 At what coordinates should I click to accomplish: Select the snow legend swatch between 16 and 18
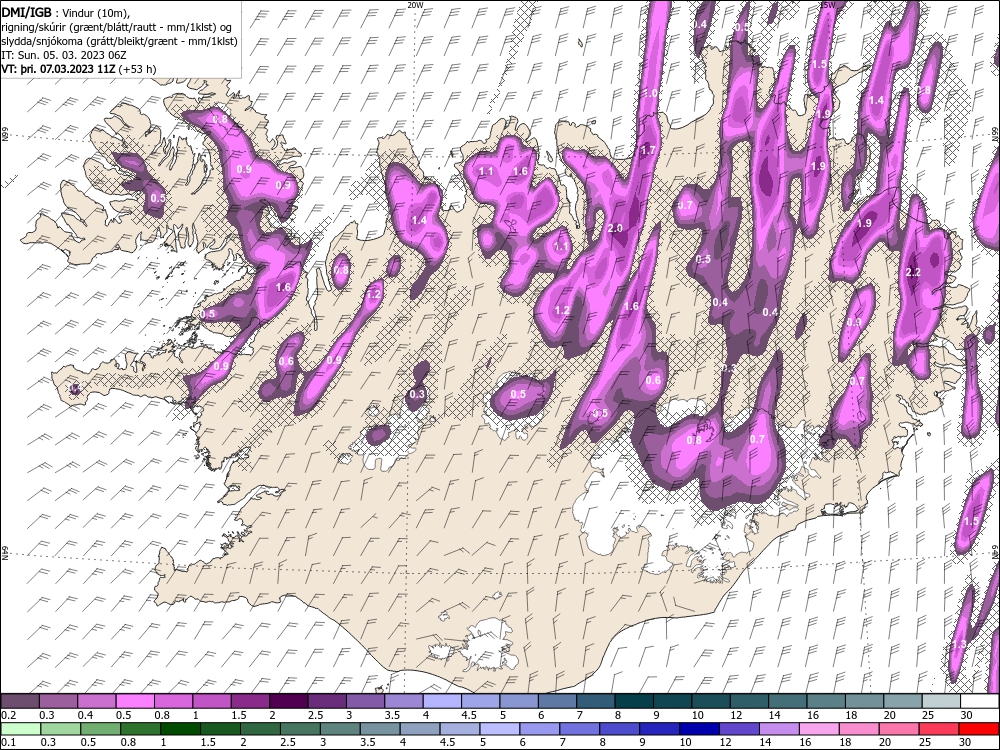click(826, 701)
